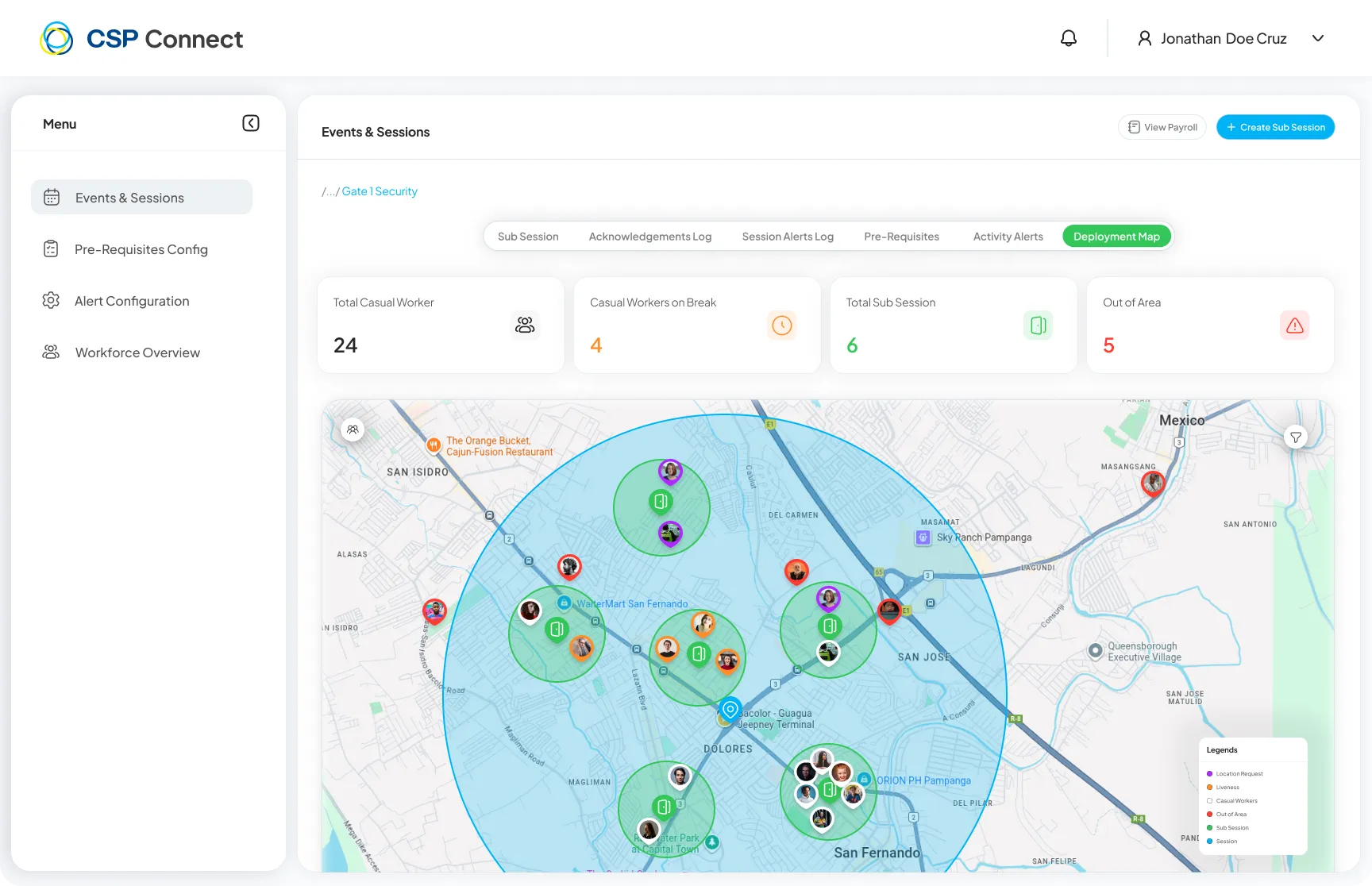This screenshot has width=1372, height=886.
Task: Click the workers group icon on map
Action: pos(353,430)
